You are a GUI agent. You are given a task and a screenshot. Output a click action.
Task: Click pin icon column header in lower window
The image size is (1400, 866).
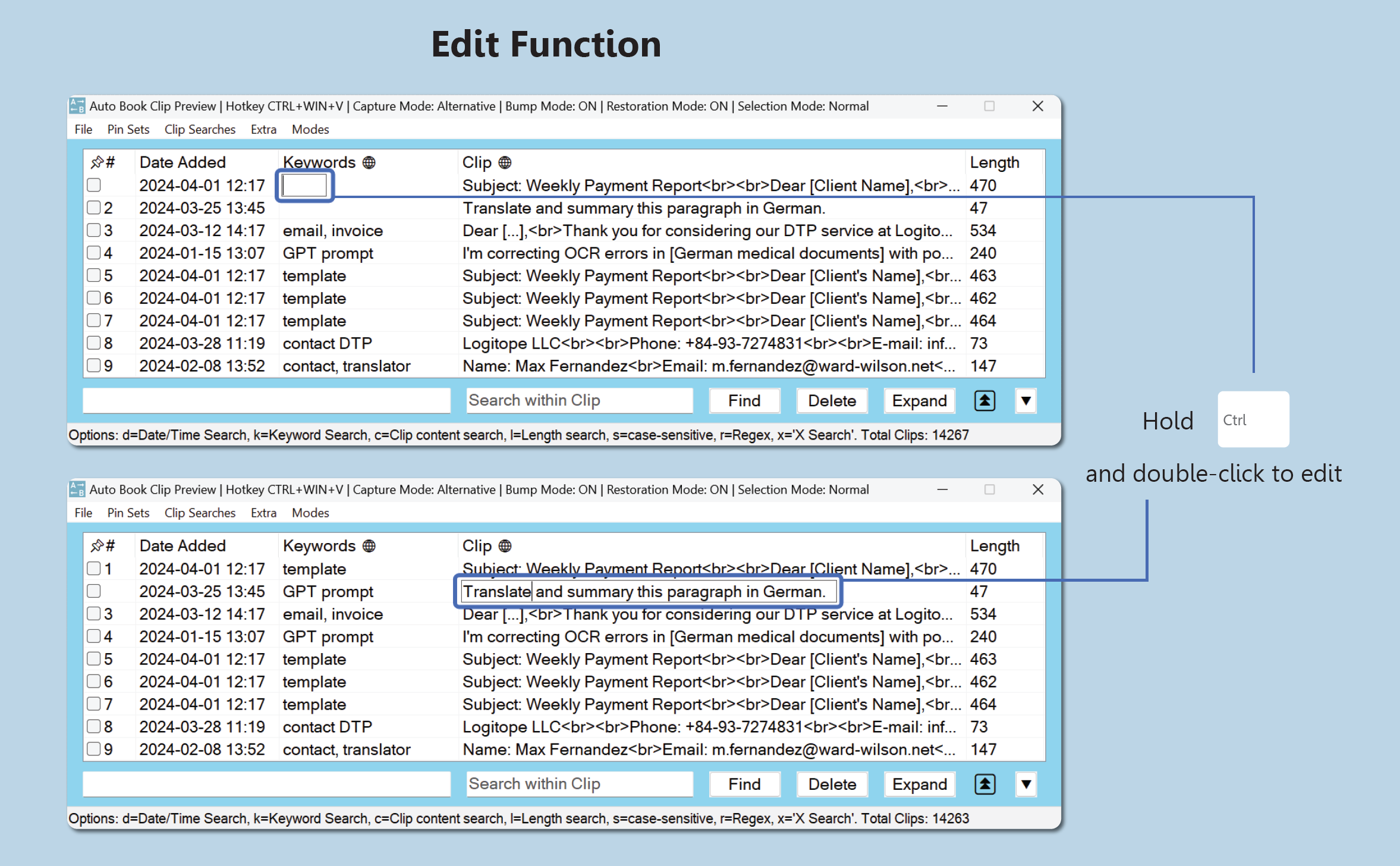97,546
